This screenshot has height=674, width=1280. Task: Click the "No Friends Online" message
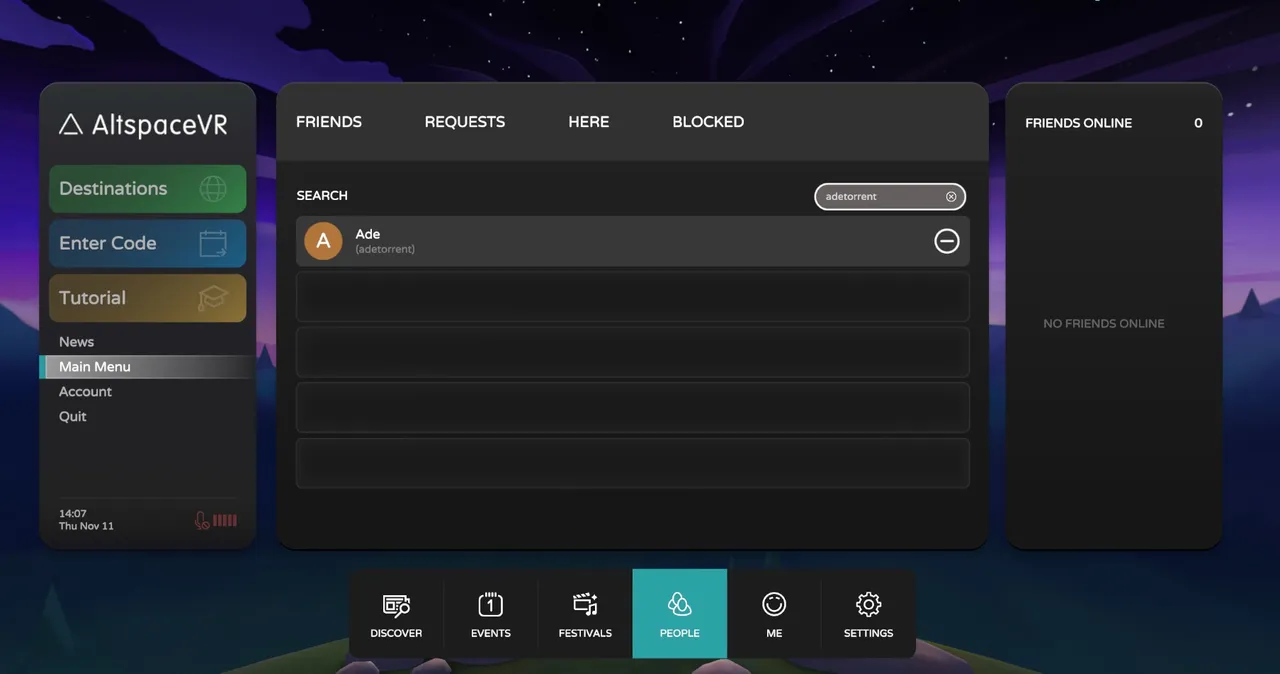coord(1104,324)
